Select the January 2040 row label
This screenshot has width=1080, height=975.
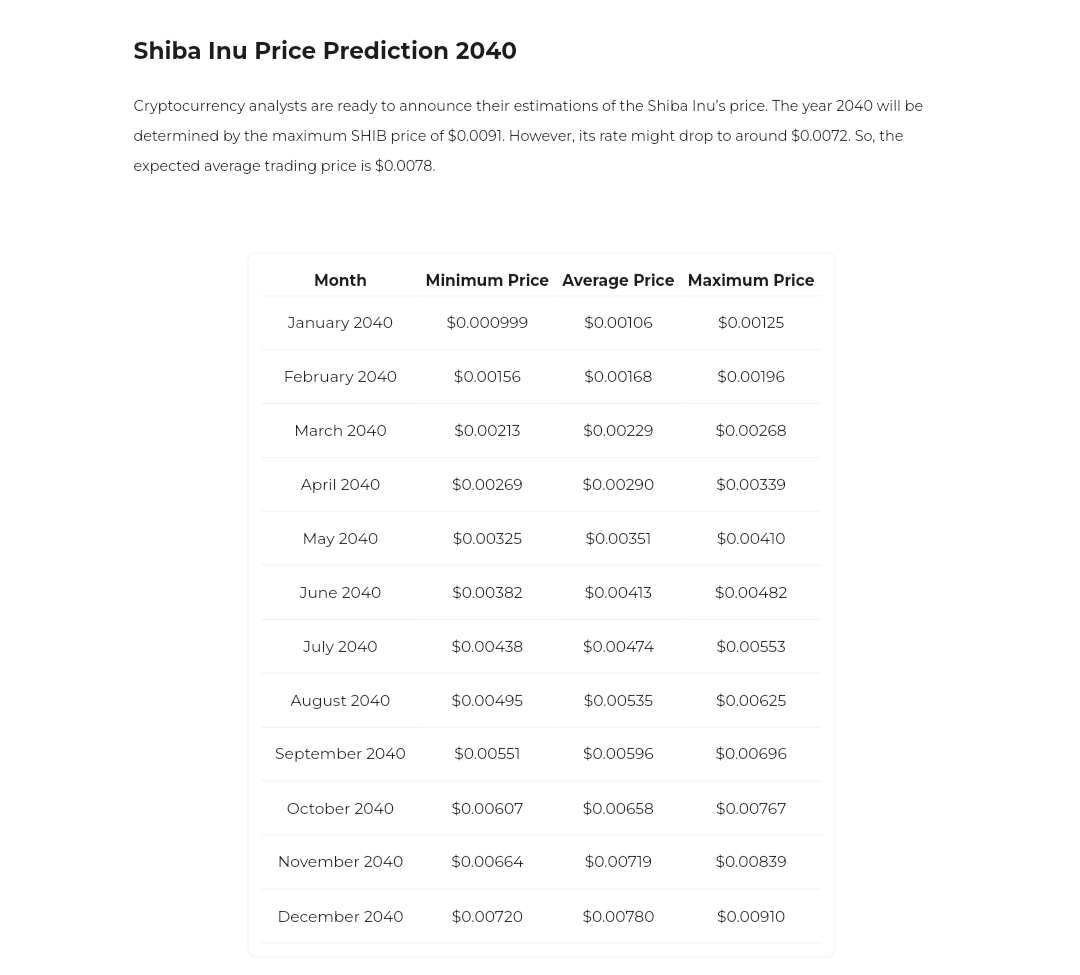pos(340,323)
